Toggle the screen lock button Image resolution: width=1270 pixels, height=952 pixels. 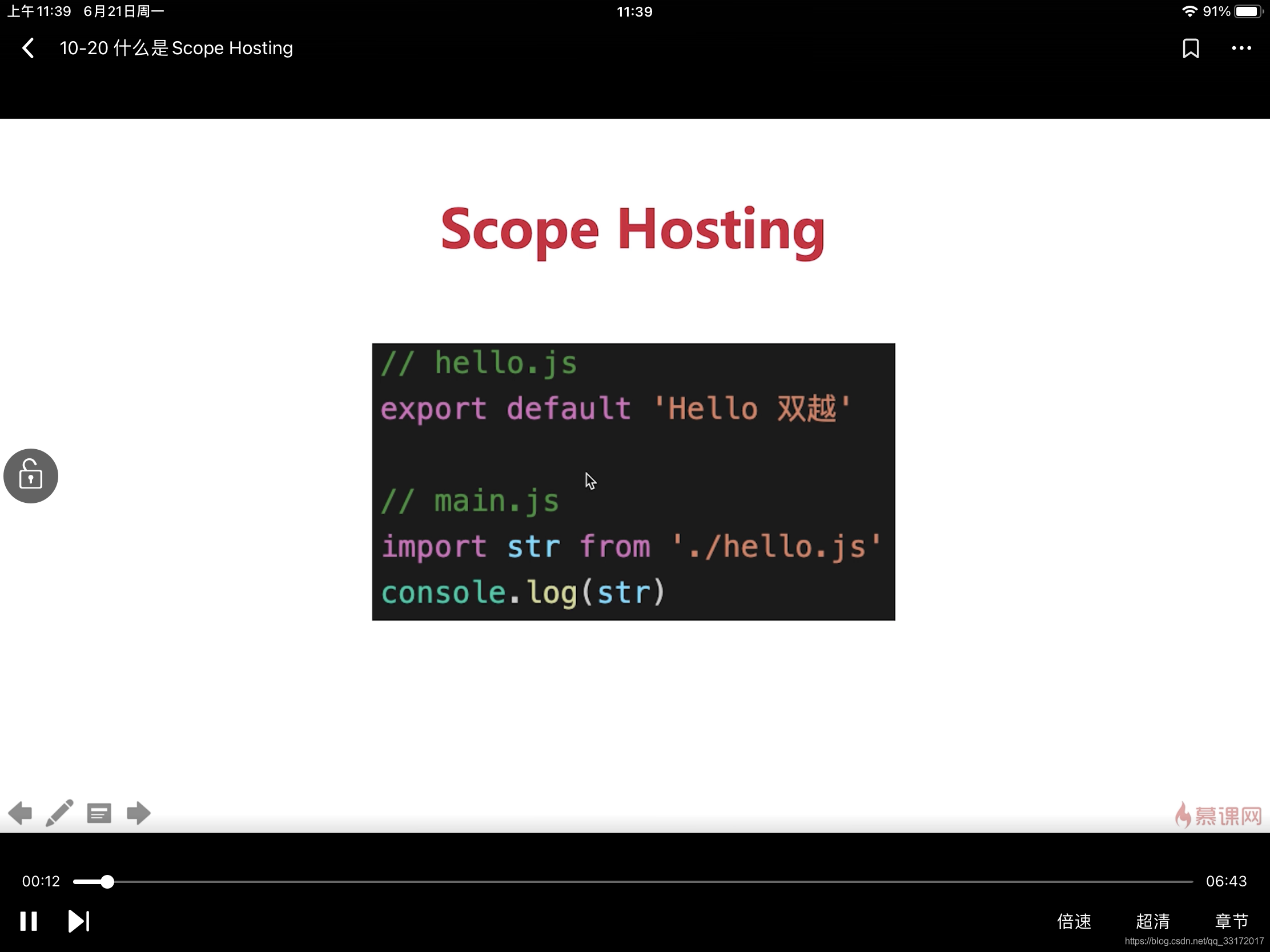(31, 475)
